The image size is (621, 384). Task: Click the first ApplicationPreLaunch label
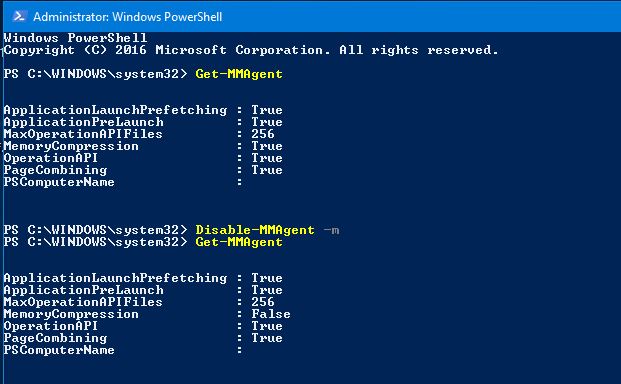(84, 122)
